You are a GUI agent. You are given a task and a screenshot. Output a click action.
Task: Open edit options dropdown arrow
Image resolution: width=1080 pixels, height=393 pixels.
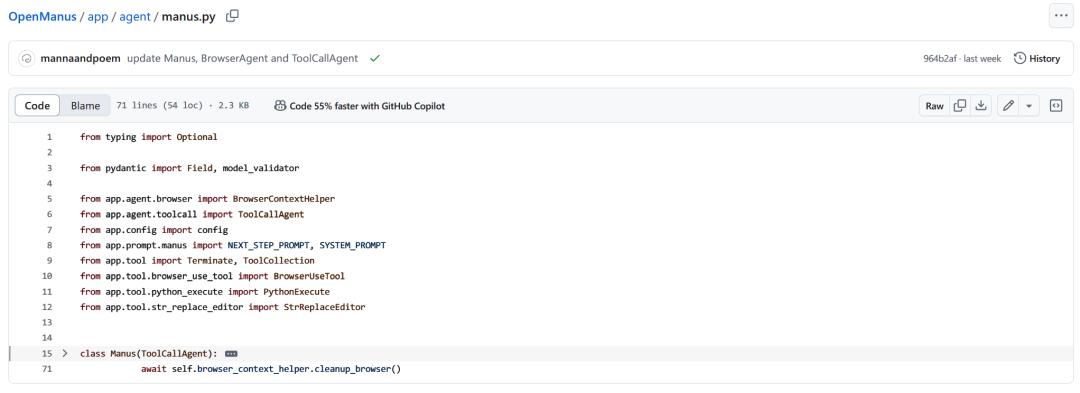coord(1029,105)
